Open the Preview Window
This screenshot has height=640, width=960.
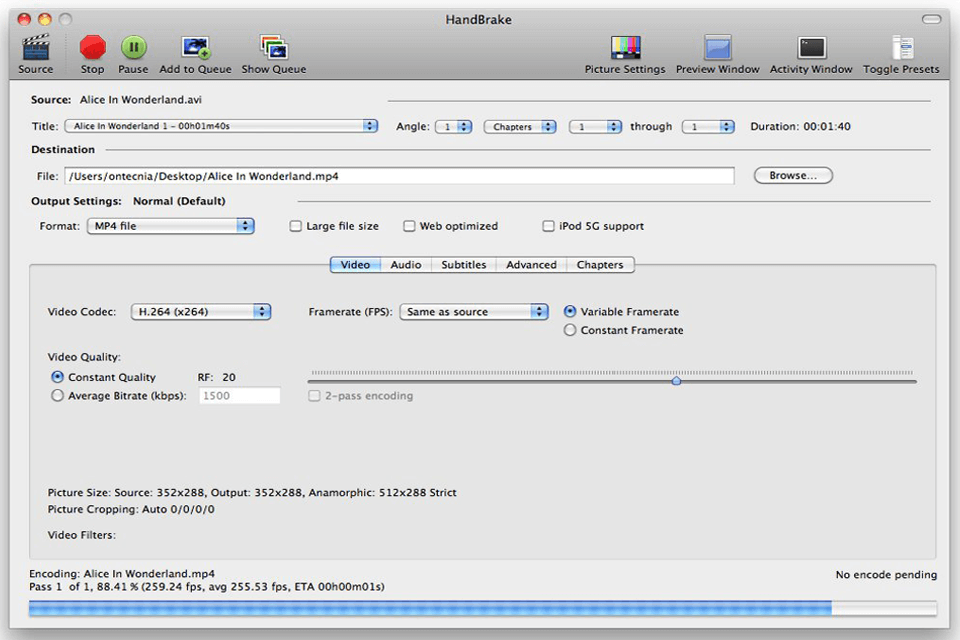point(717,47)
